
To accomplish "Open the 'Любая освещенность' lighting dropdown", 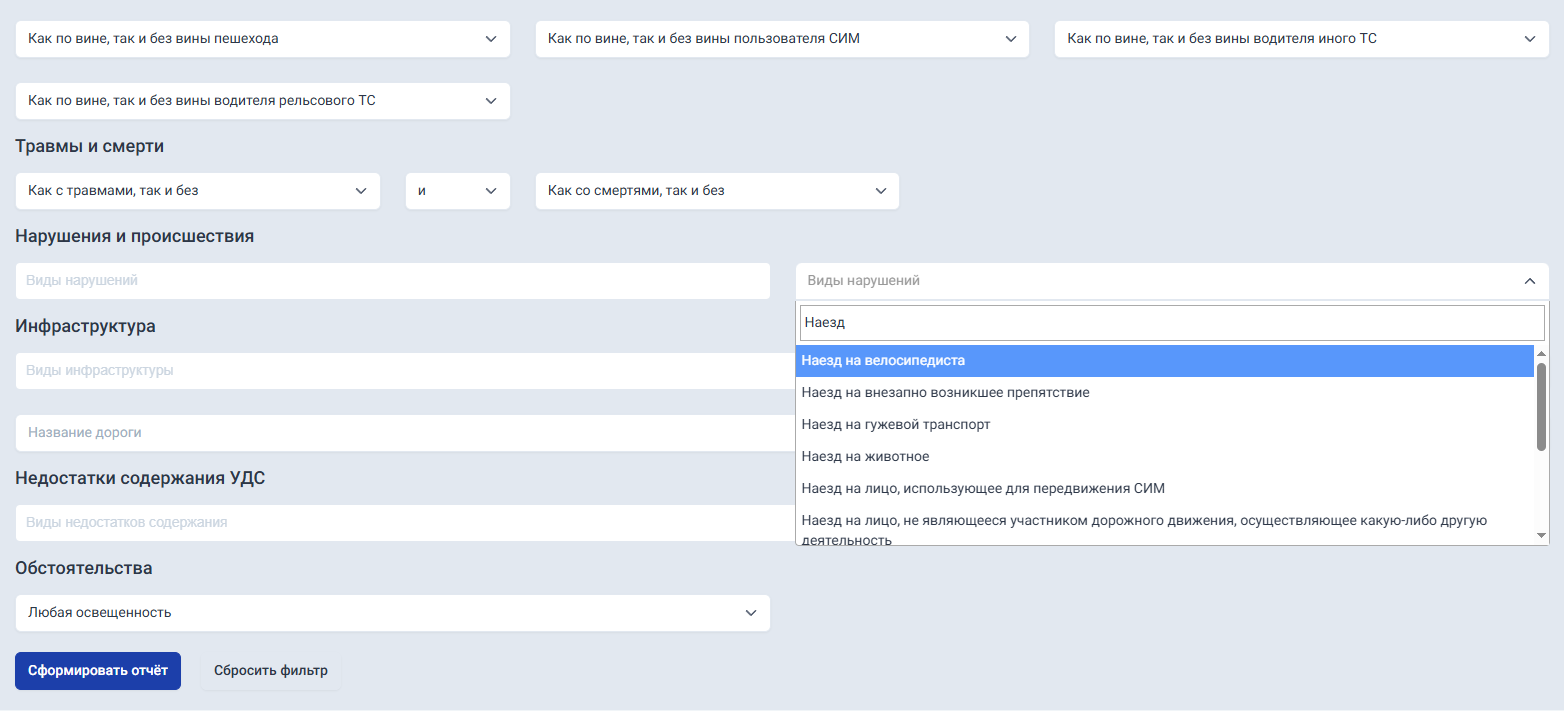I will pos(392,613).
